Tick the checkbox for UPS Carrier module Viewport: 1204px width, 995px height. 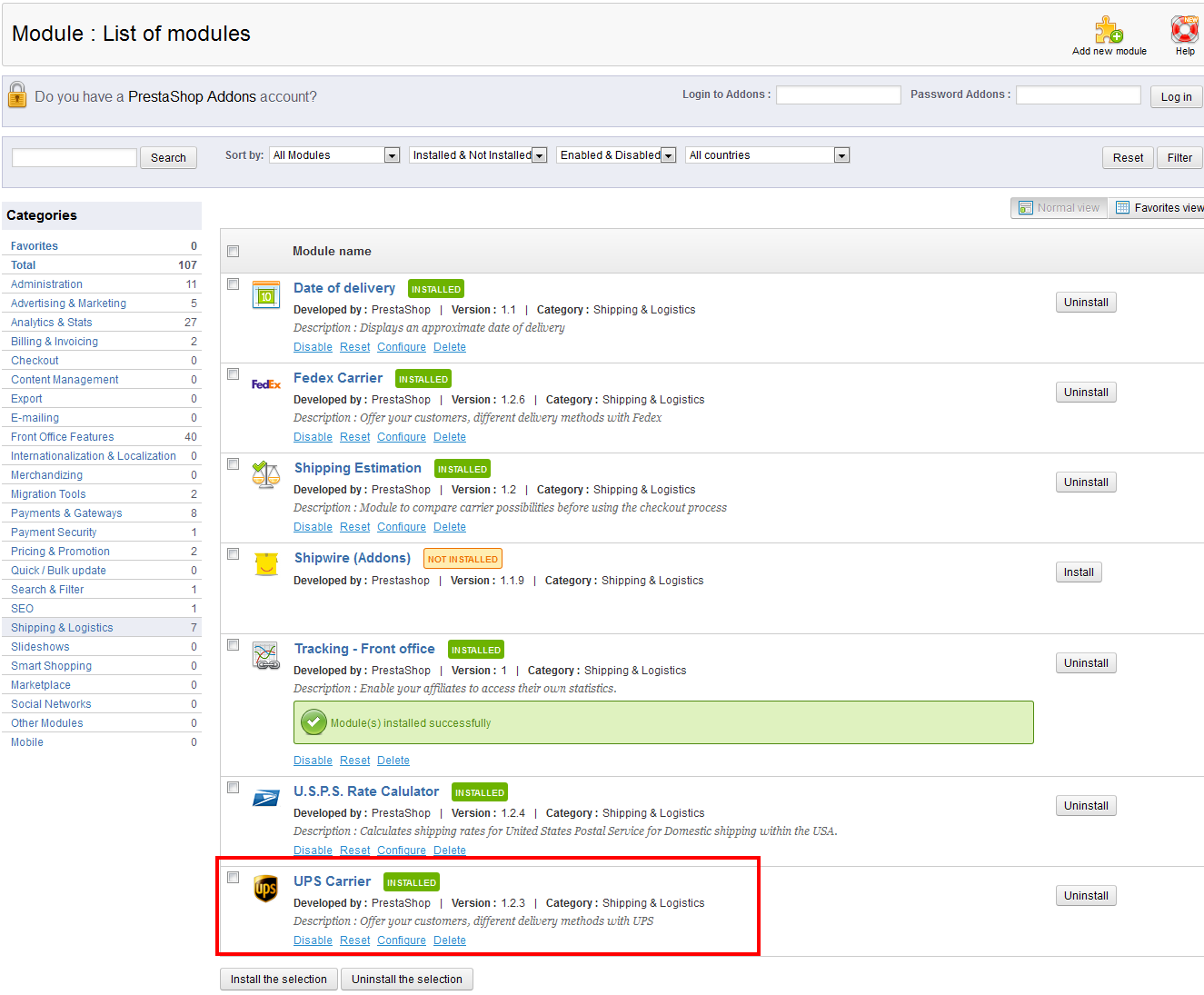(234, 878)
